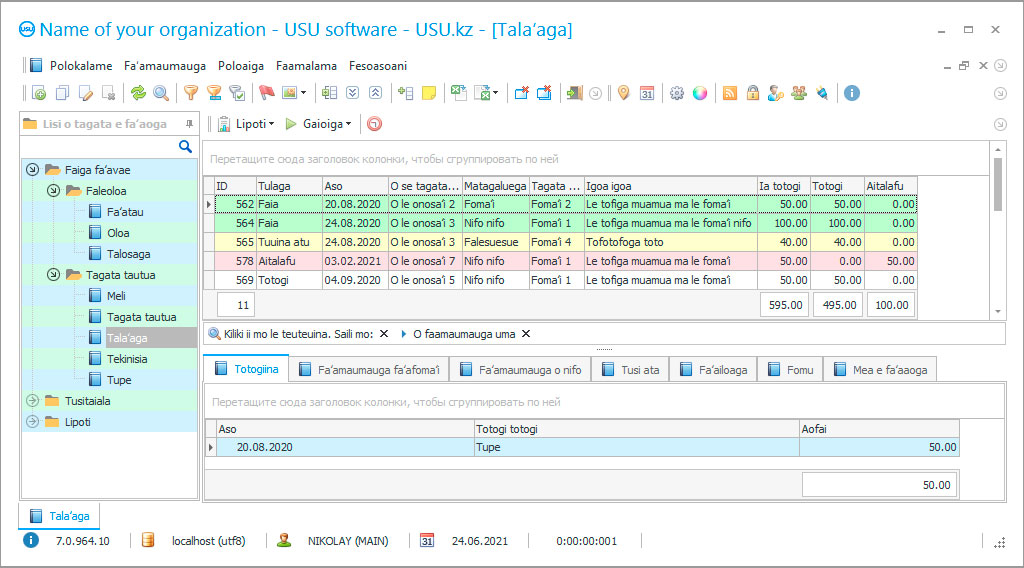Open the calendar icon in toolbar
1024x568 pixels.
(x=647, y=93)
